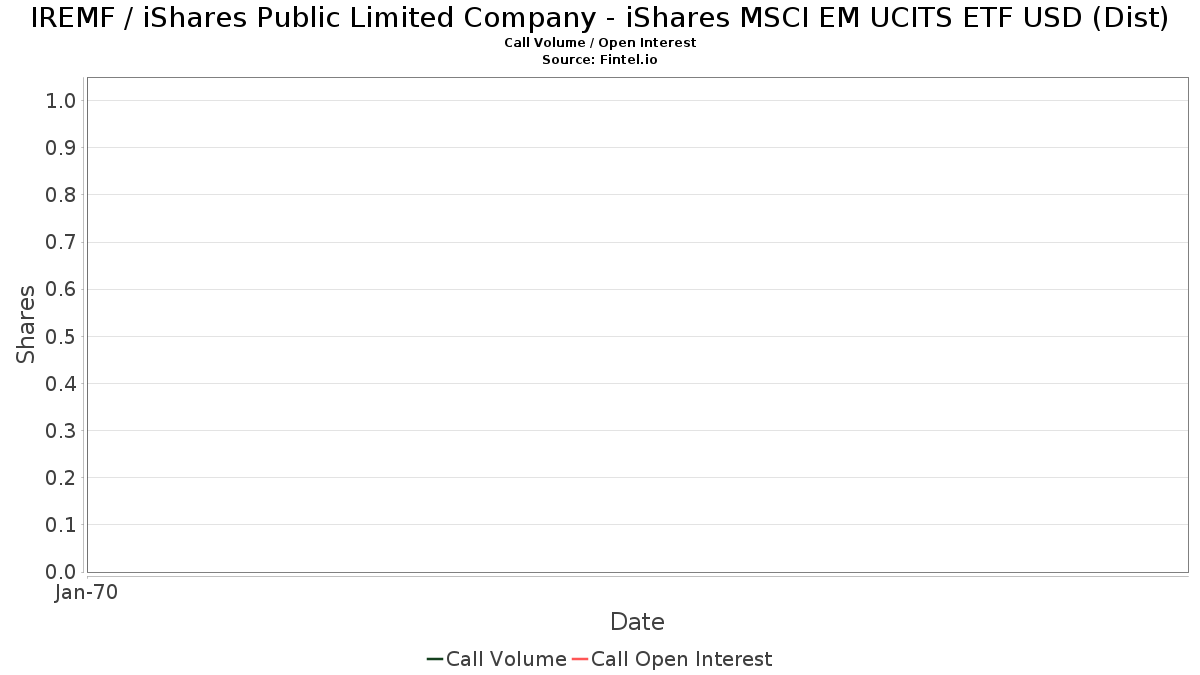Click the Source: Fintel.io text
Viewport: 1200px width, 675px height.
(x=600, y=60)
